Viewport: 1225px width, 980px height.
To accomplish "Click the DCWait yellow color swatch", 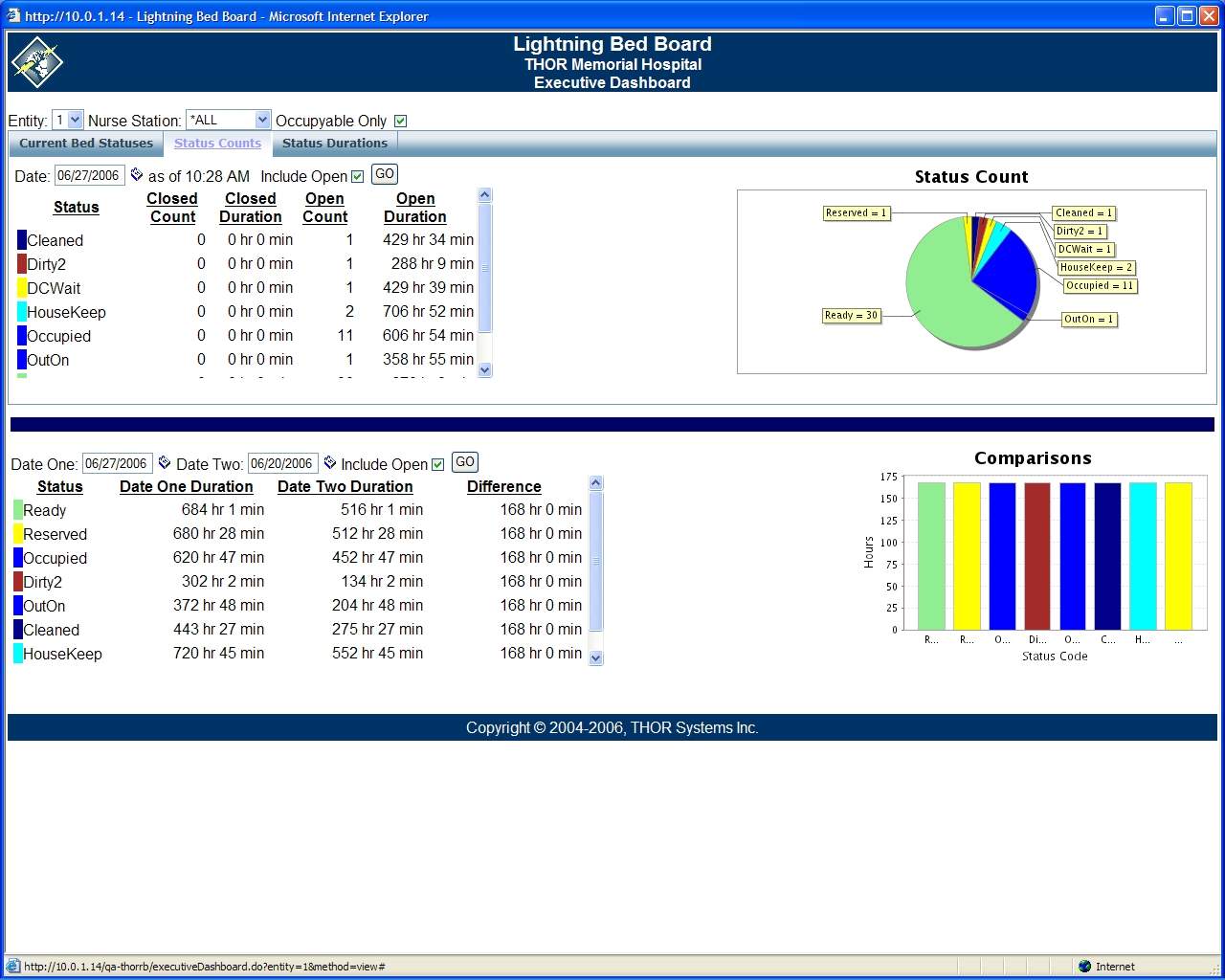I will point(22,288).
